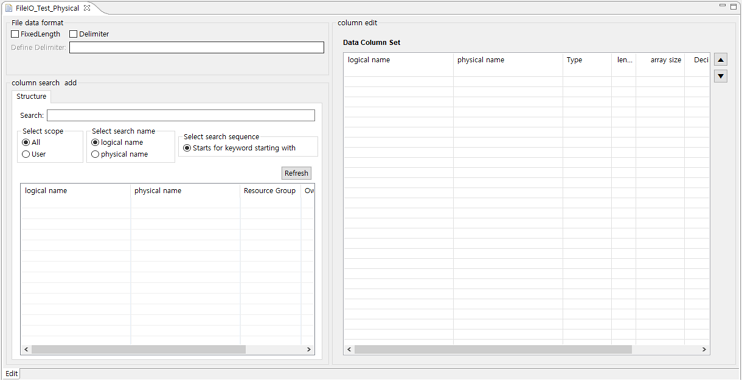Click the array size column header
This screenshot has width=742, height=380.
(660, 60)
